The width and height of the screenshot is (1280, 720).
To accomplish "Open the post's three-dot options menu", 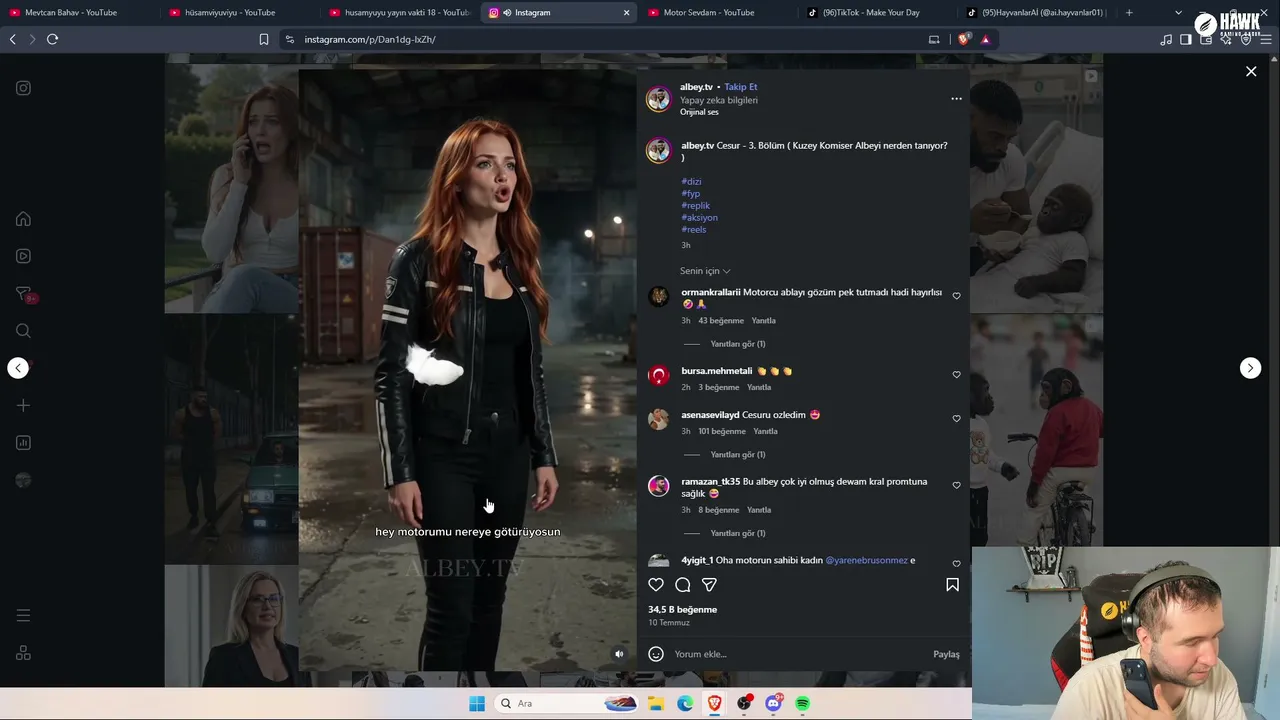I will tap(956, 98).
